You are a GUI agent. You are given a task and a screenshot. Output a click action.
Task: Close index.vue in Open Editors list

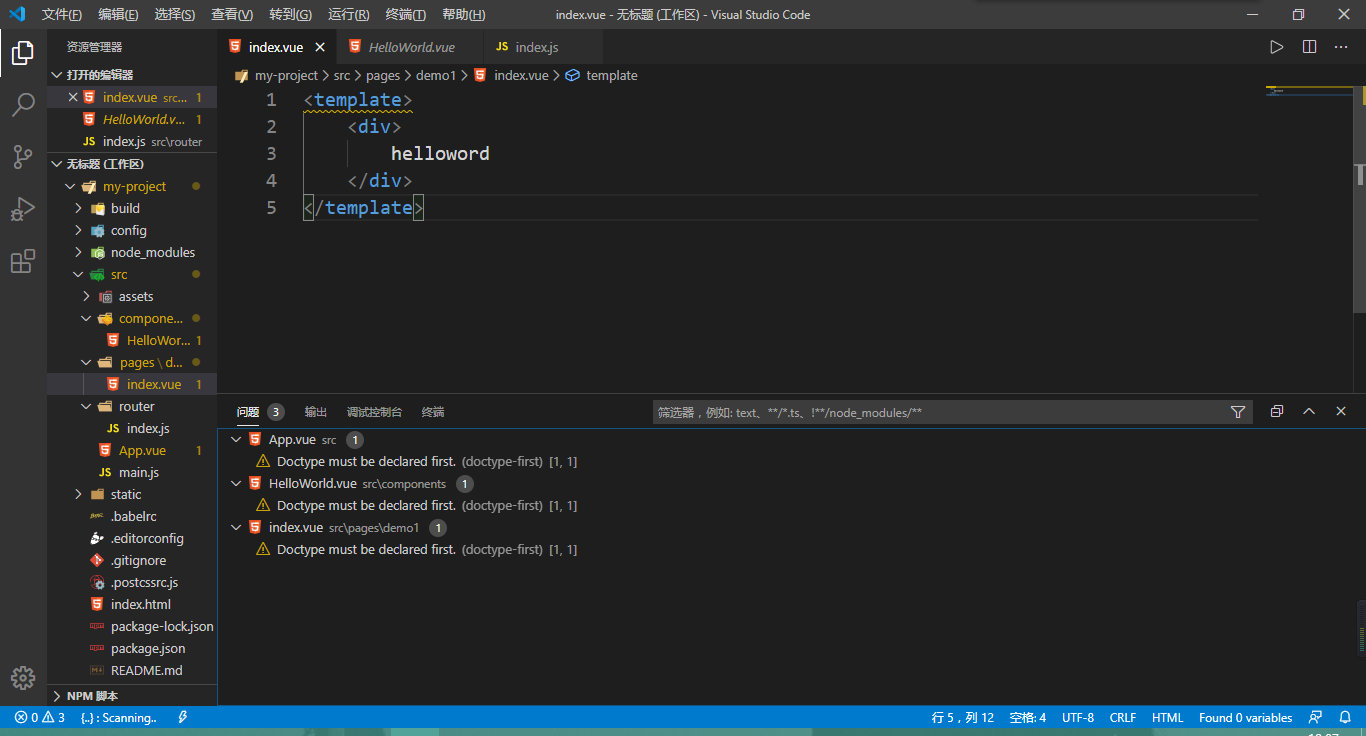(72, 97)
